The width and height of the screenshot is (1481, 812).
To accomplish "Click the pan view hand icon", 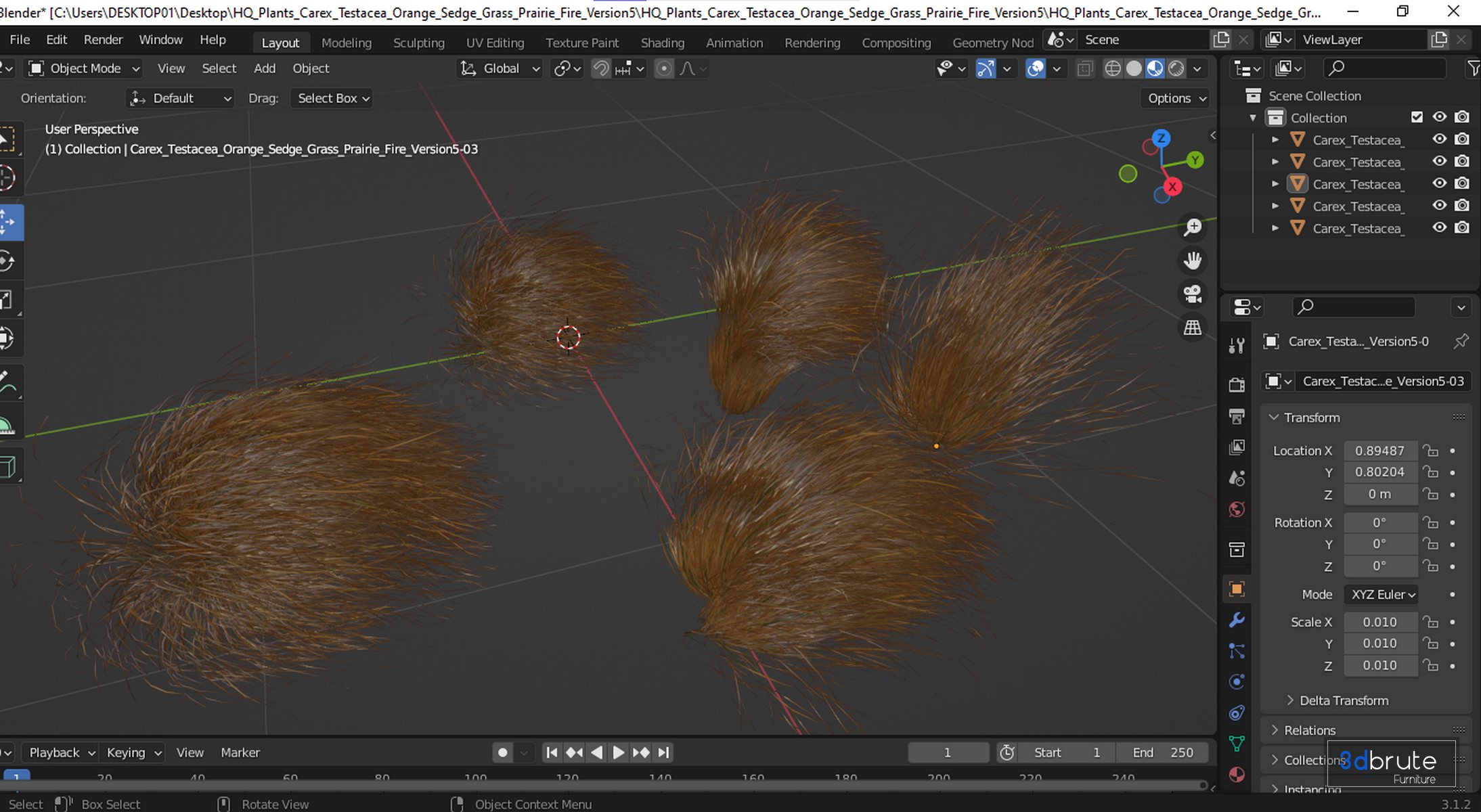I will point(1192,261).
